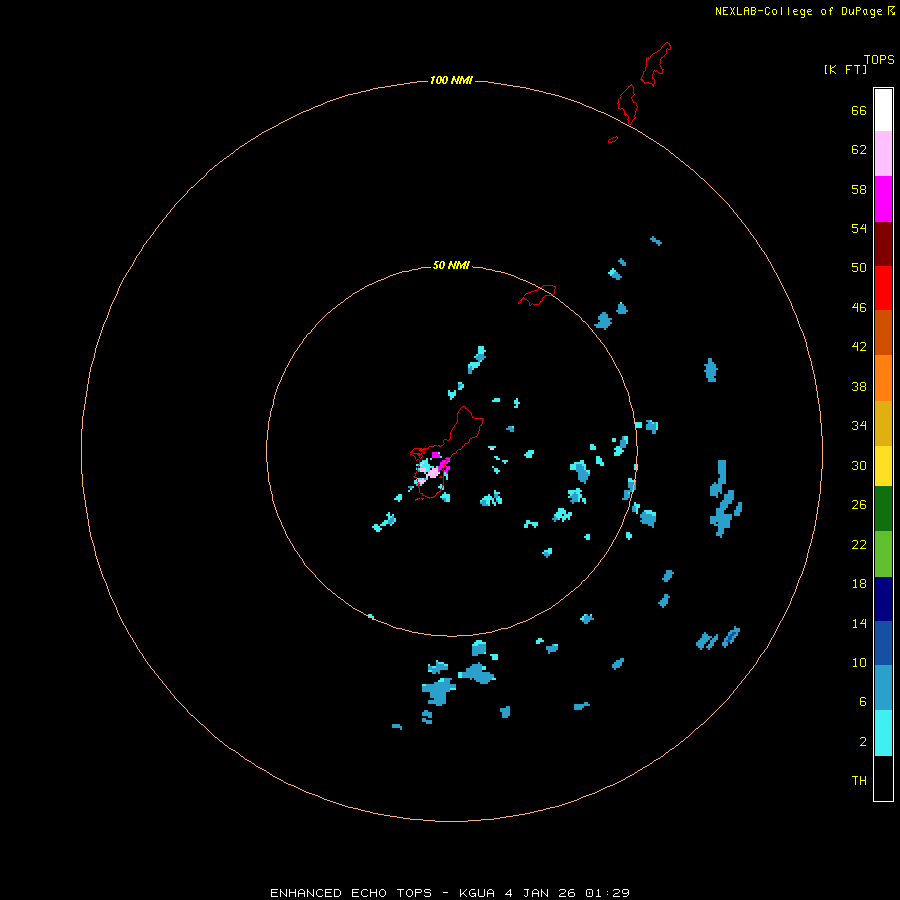Viewport: 900px width, 900px height.
Task: Click the bright red legend swatch
Action: [883, 288]
